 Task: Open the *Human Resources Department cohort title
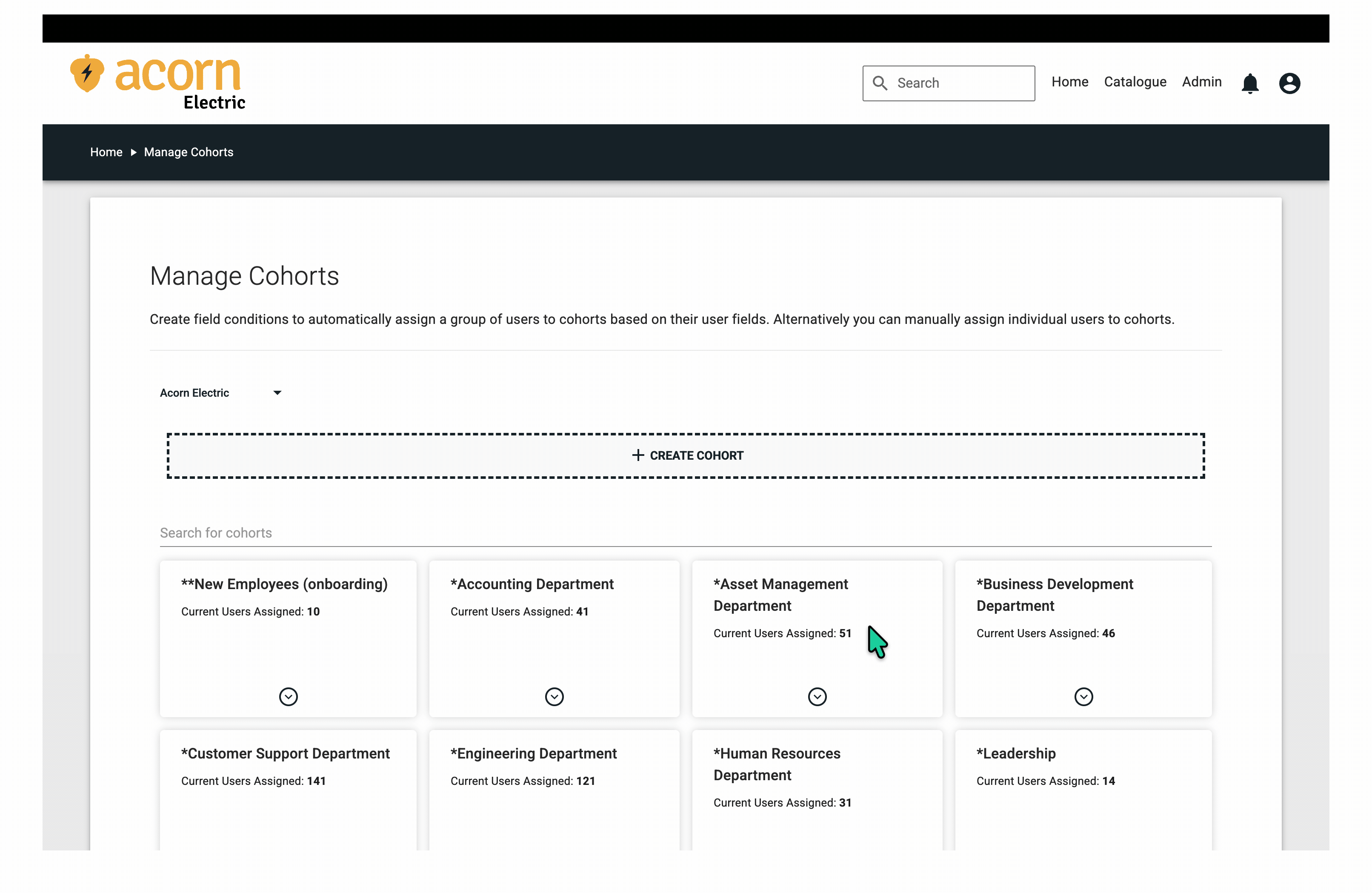(777, 764)
